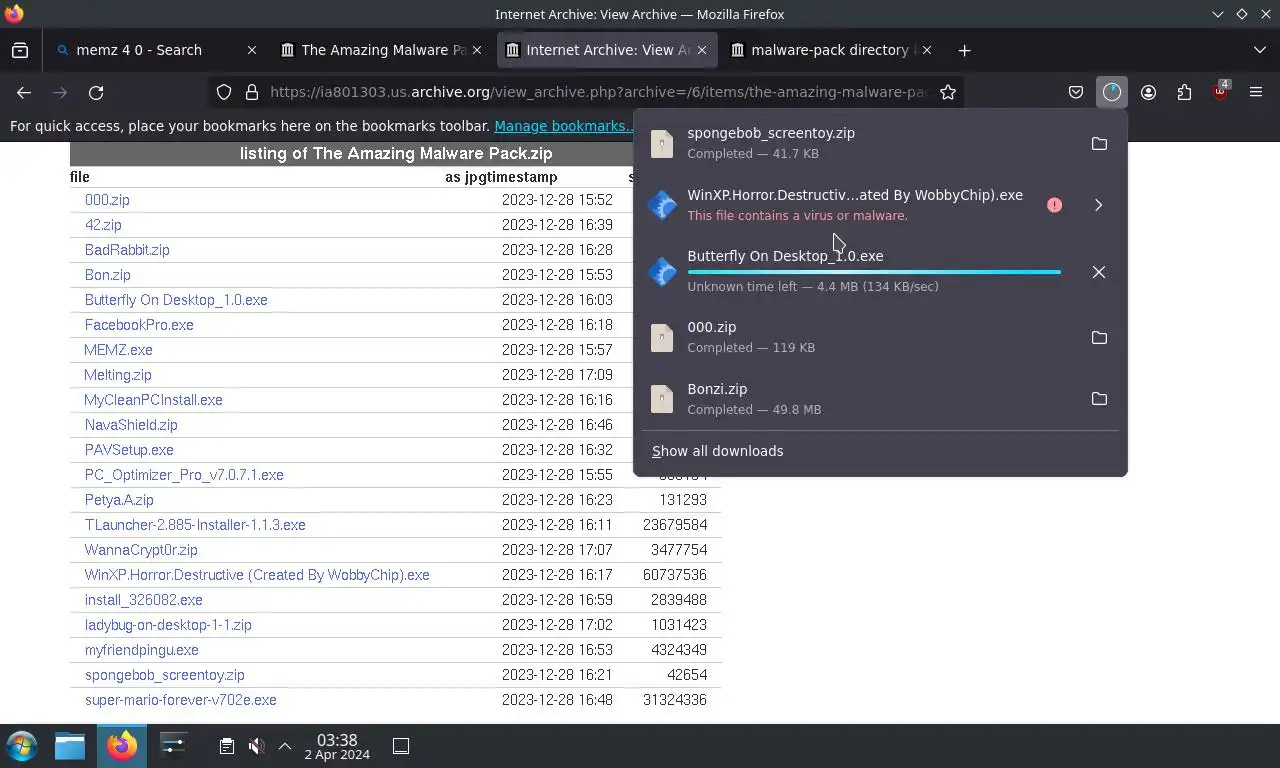Open uBlock Origin extension icon
The image size is (1280, 768).
[1220, 92]
